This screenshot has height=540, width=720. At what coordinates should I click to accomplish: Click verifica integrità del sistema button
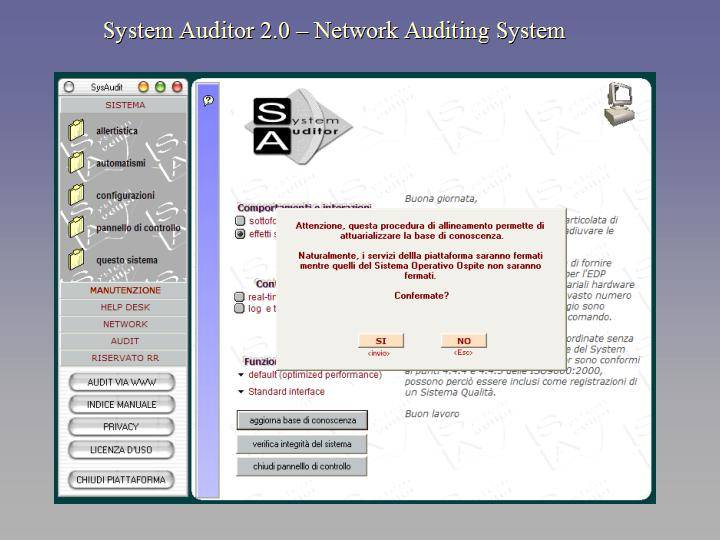pyautogui.click(x=302, y=444)
